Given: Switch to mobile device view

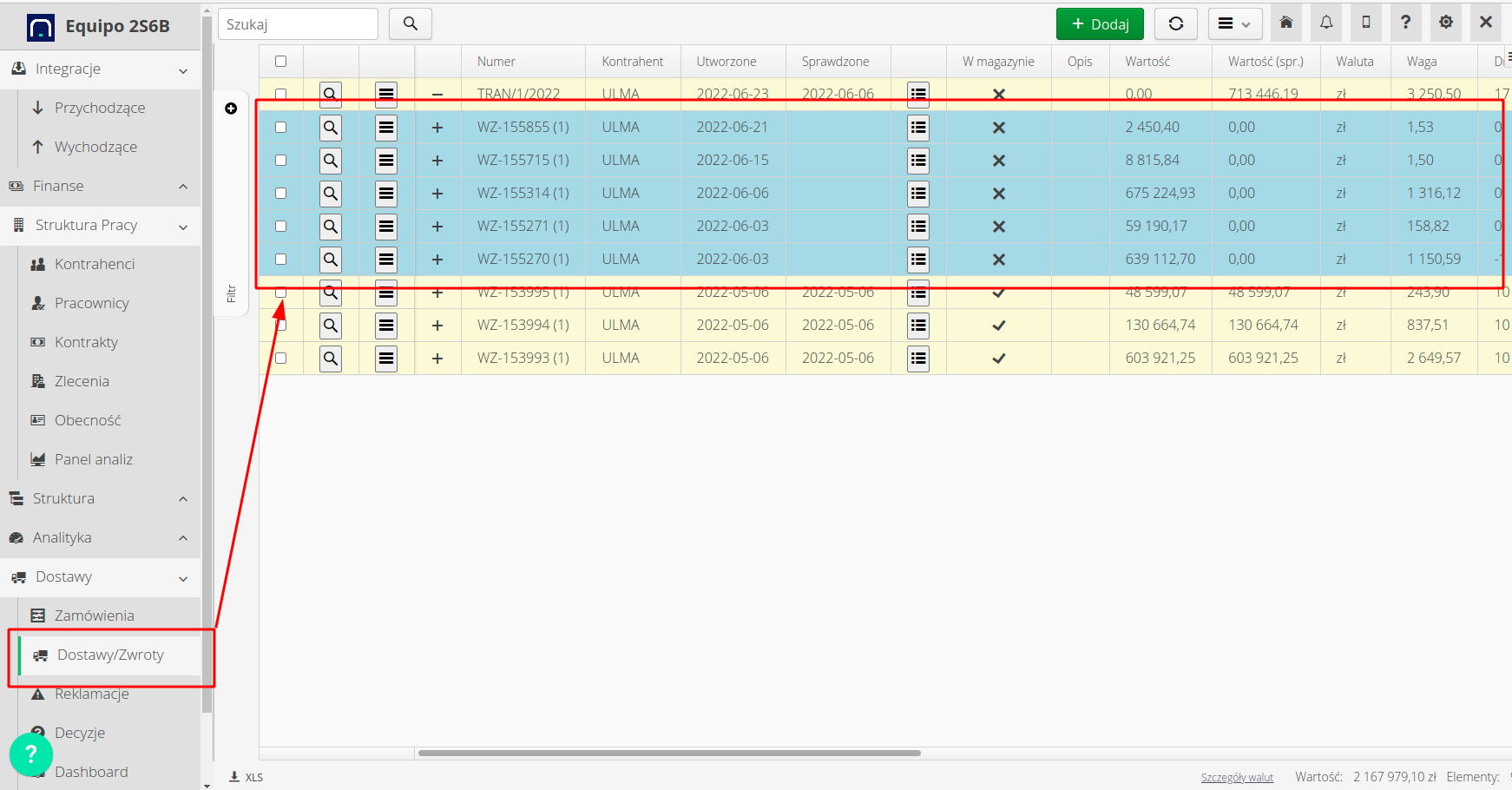Looking at the screenshot, I should pos(1365,22).
